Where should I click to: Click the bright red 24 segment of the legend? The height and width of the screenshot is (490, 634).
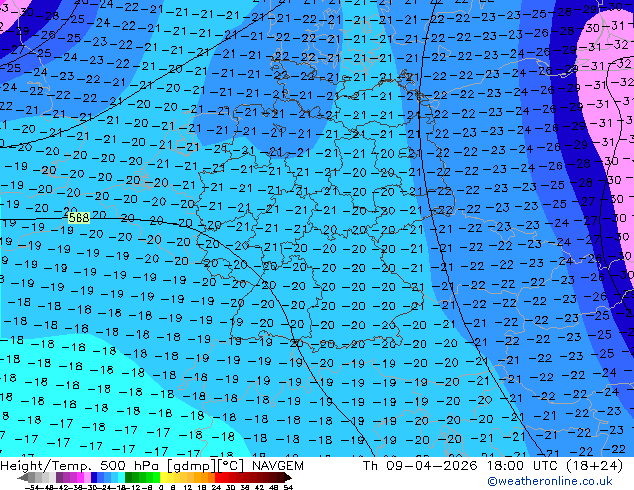[x=218, y=477]
